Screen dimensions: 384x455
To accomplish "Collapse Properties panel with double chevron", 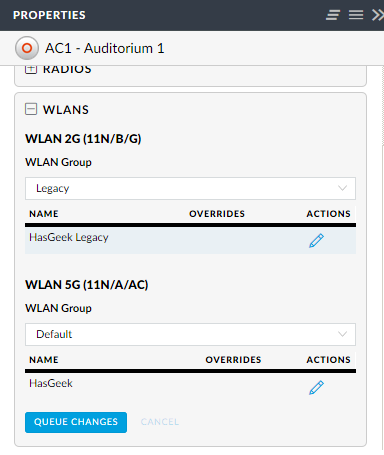I will 378,15.
